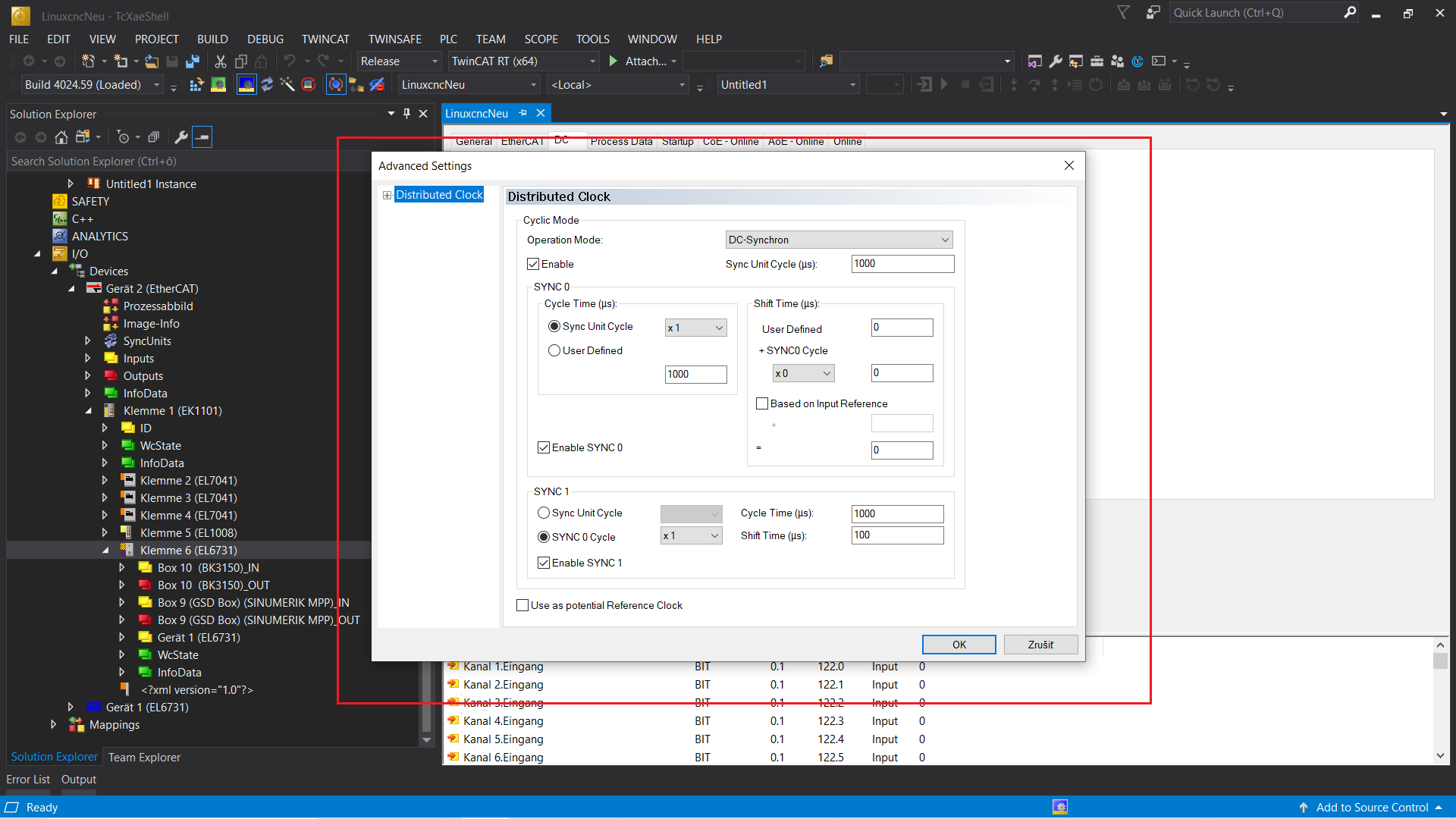Viewport: 1456px width, 819px height.
Task: Open SYNC 1 SYNC 0 Cycle x1 dropdown
Action: click(692, 536)
